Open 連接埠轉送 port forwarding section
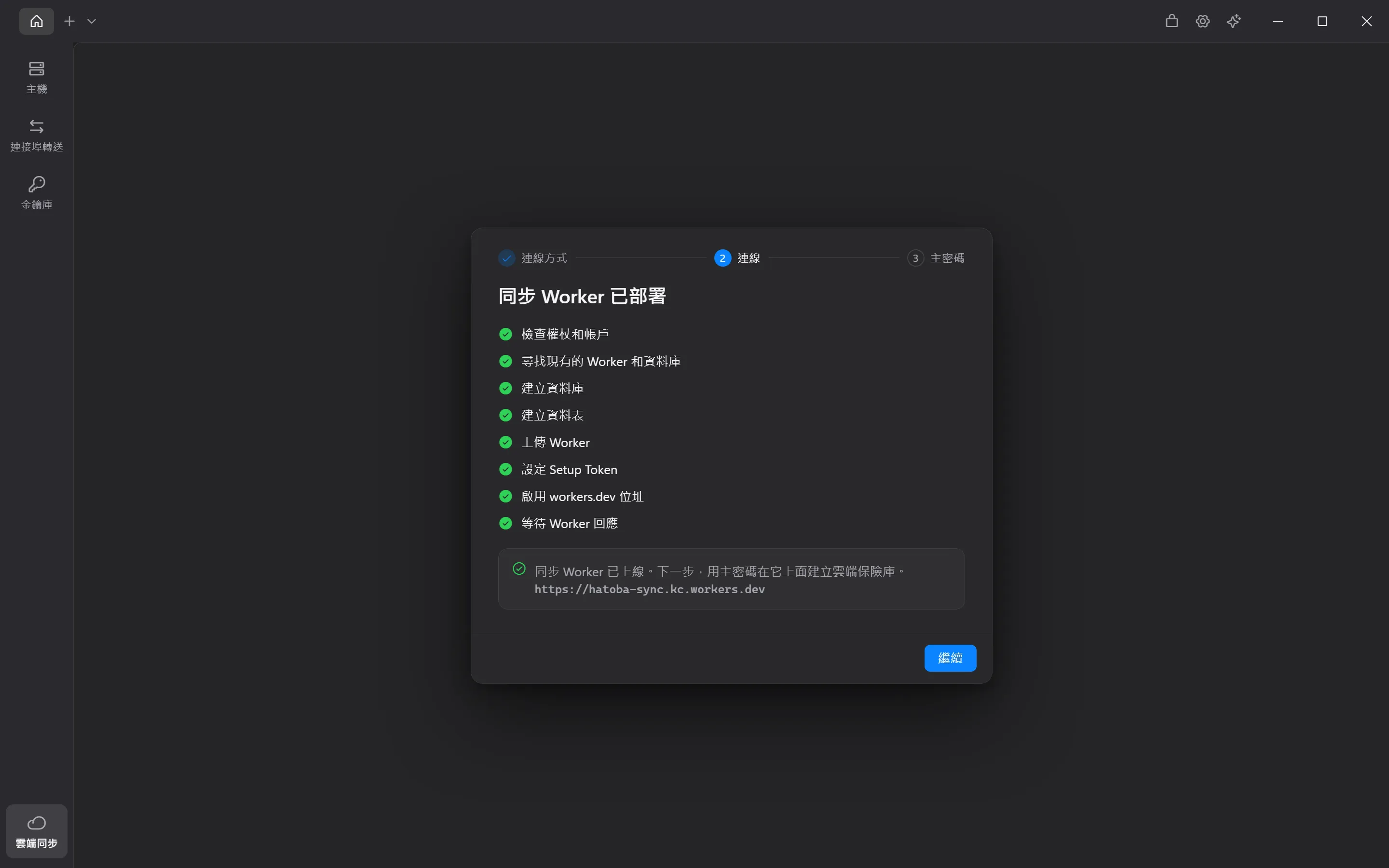 (36, 136)
